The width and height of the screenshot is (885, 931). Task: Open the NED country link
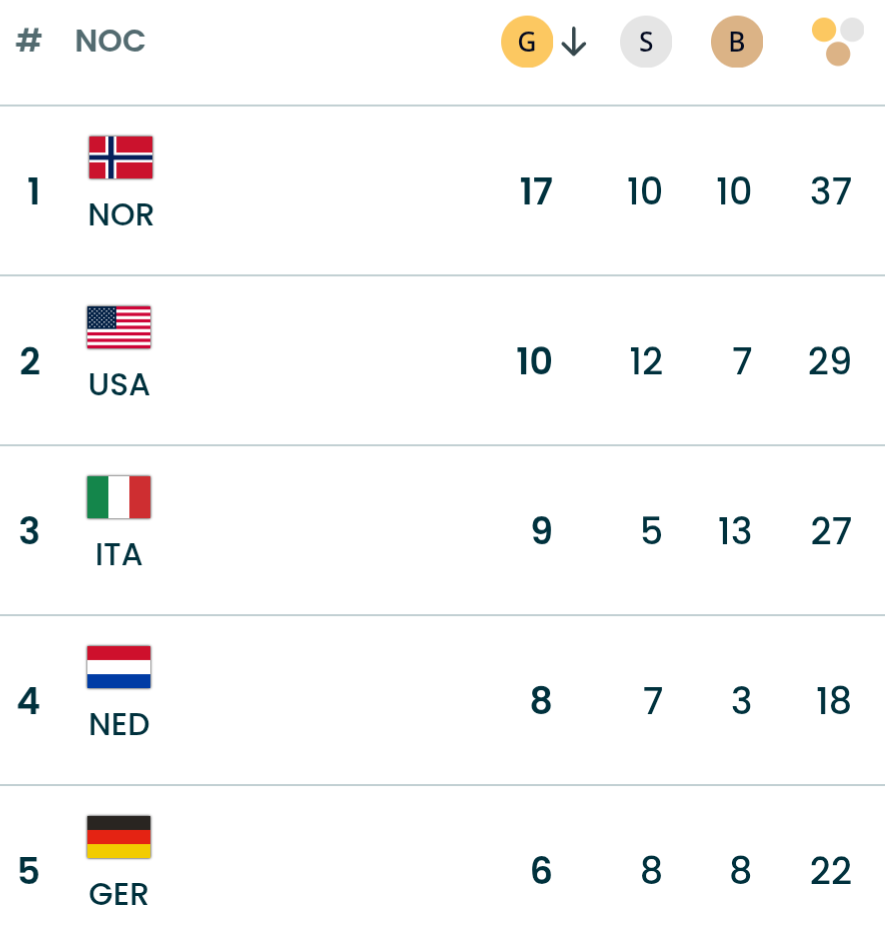pos(119,724)
